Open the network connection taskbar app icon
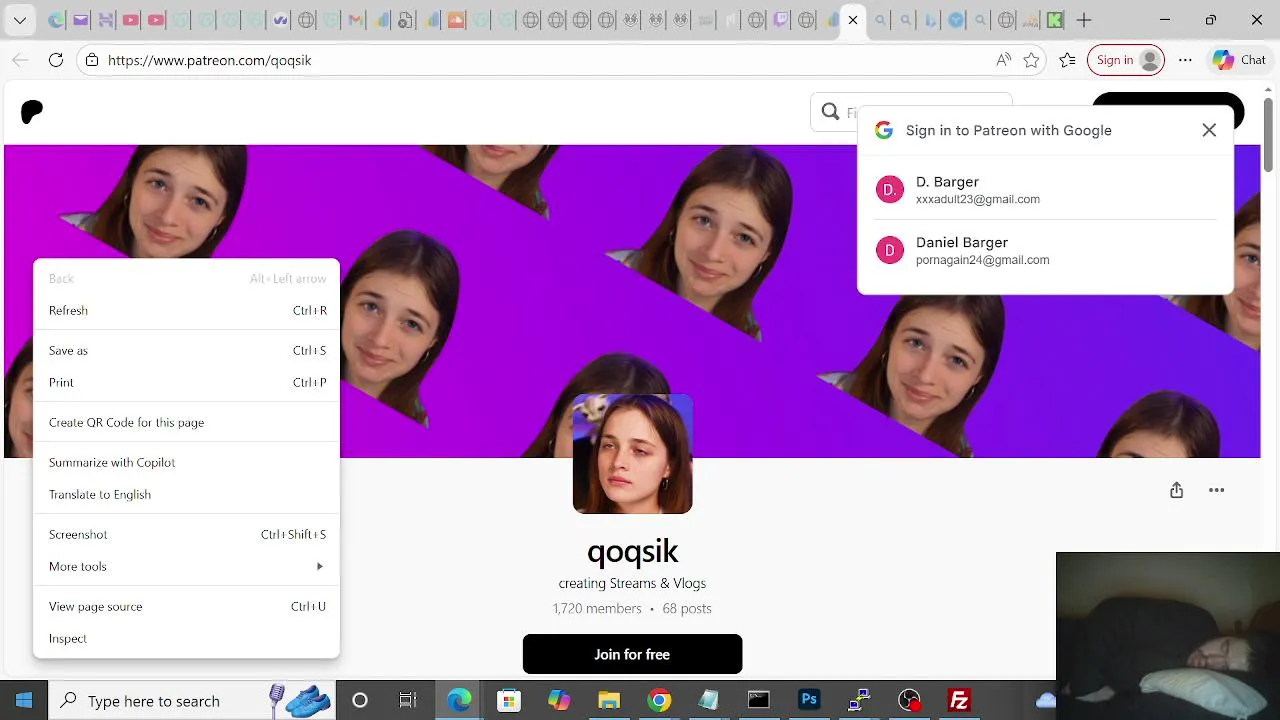 [x=859, y=700]
